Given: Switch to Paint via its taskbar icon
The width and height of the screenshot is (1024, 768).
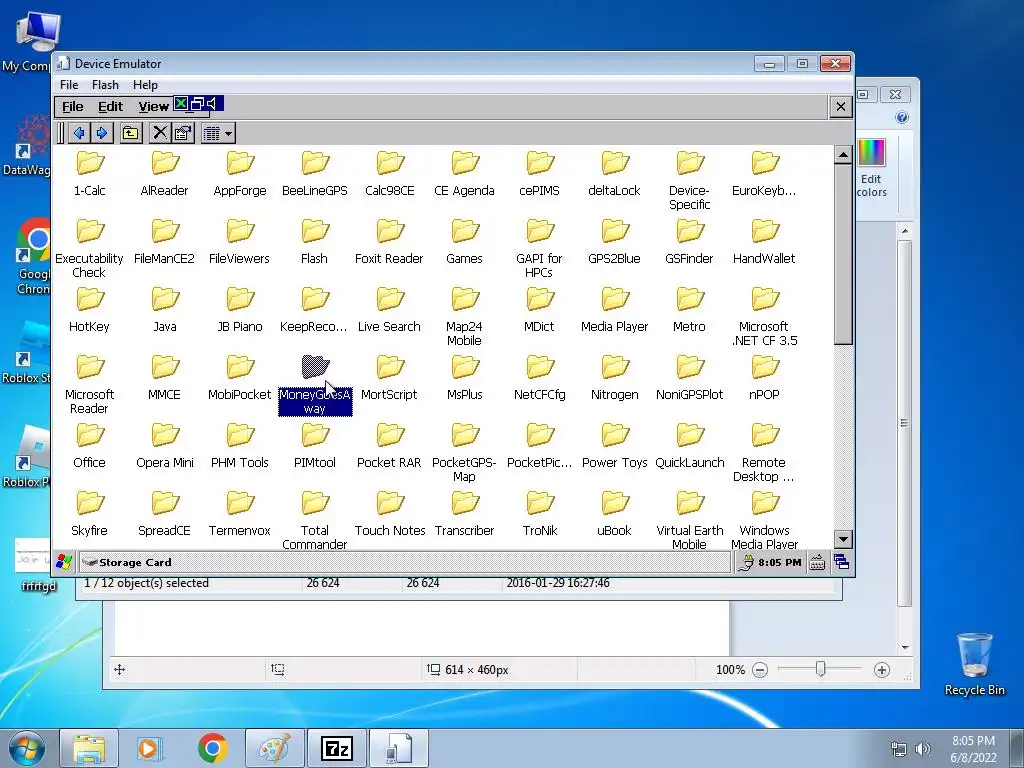Looking at the screenshot, I should 274,748.
